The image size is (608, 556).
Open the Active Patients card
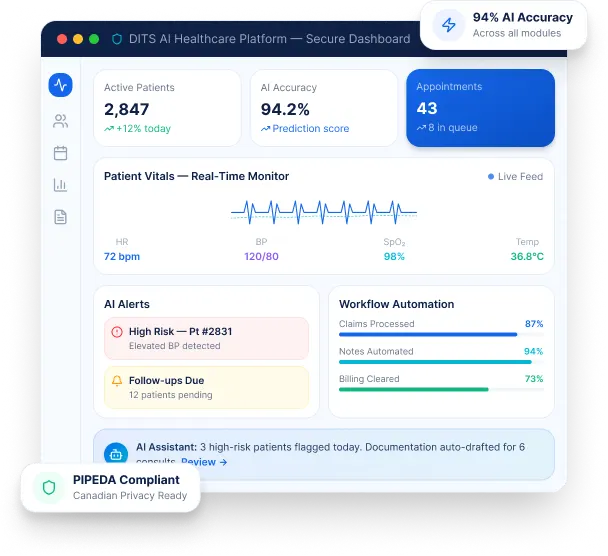point(167,108)
